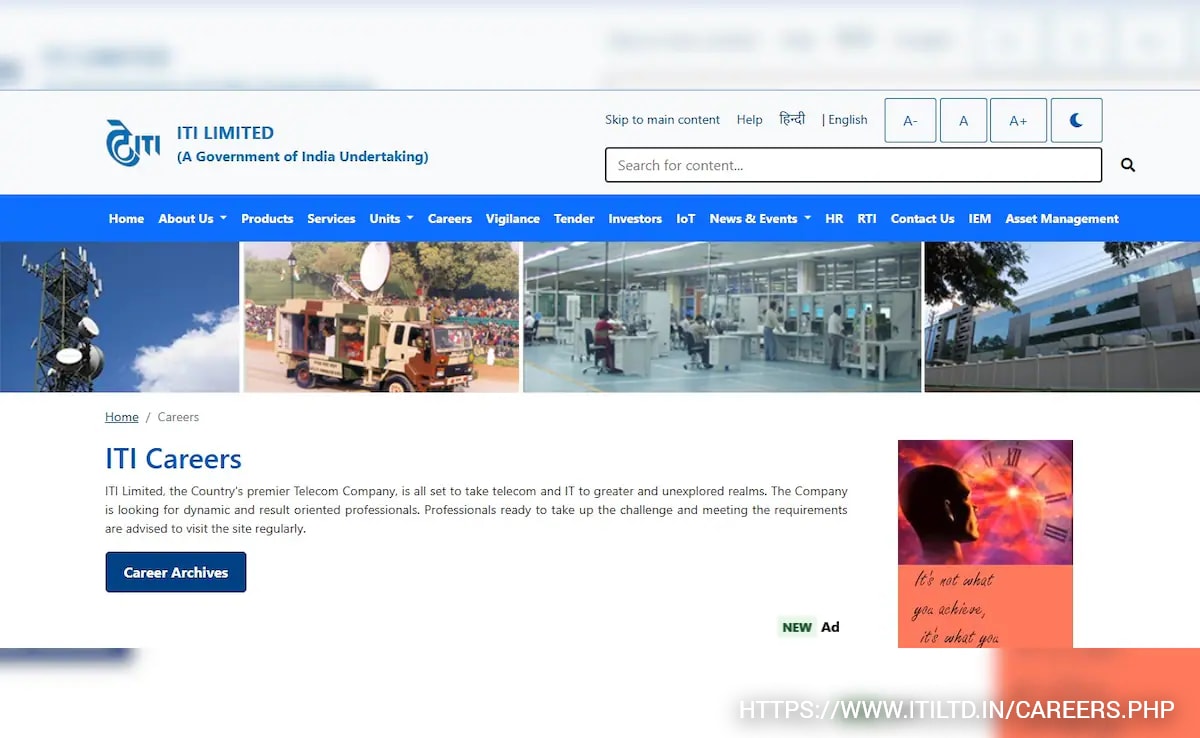This screenshot has height=738, width=1200.
Task: Open the News & Events dropdown
Action: 759,218
